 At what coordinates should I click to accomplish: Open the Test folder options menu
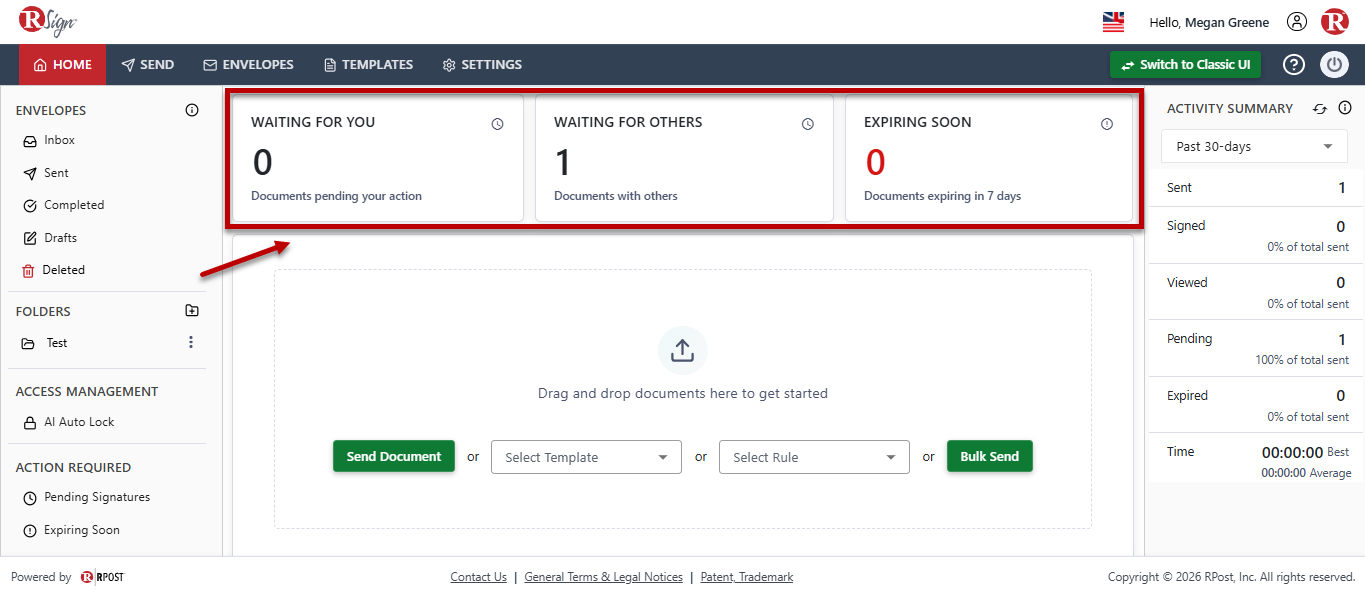point(191,342)
